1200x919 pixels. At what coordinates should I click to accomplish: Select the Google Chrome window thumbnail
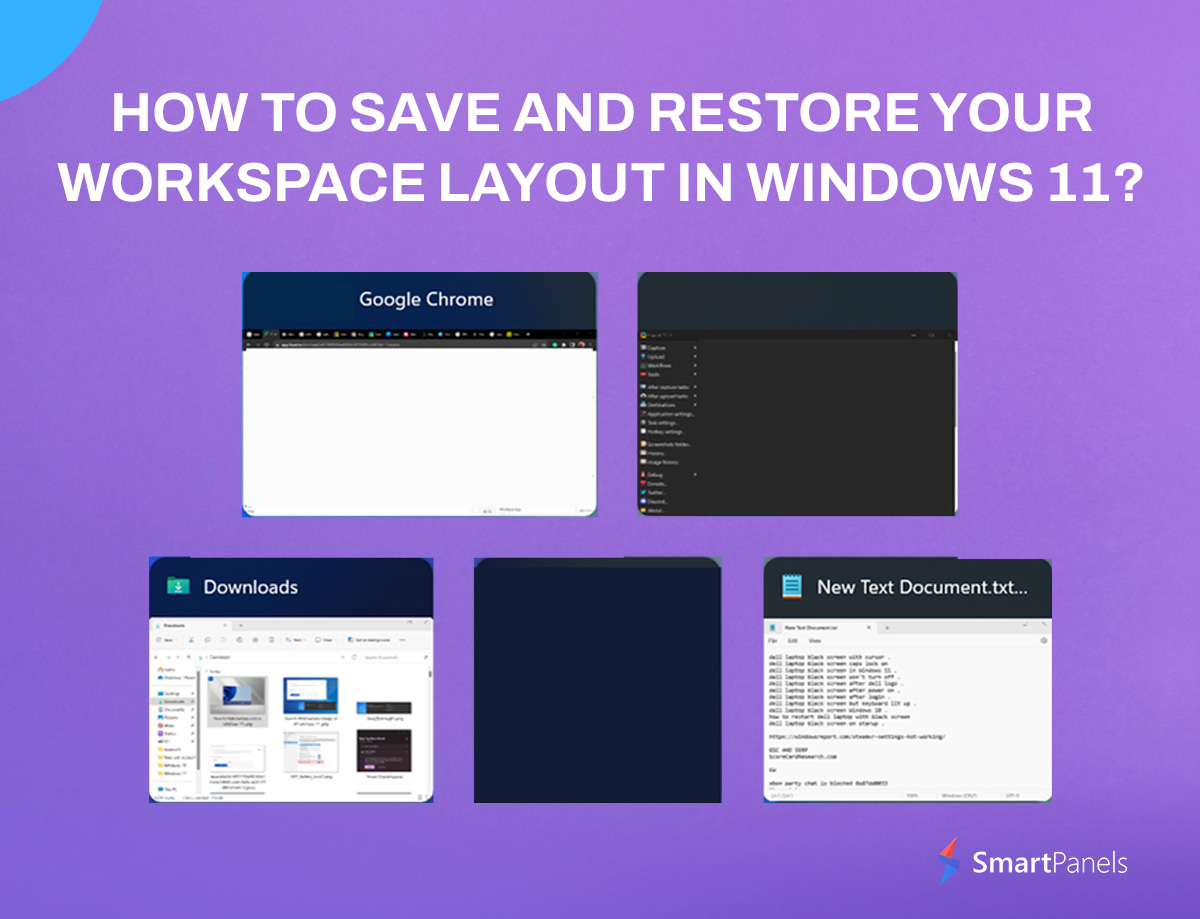[x=420, y=394]
